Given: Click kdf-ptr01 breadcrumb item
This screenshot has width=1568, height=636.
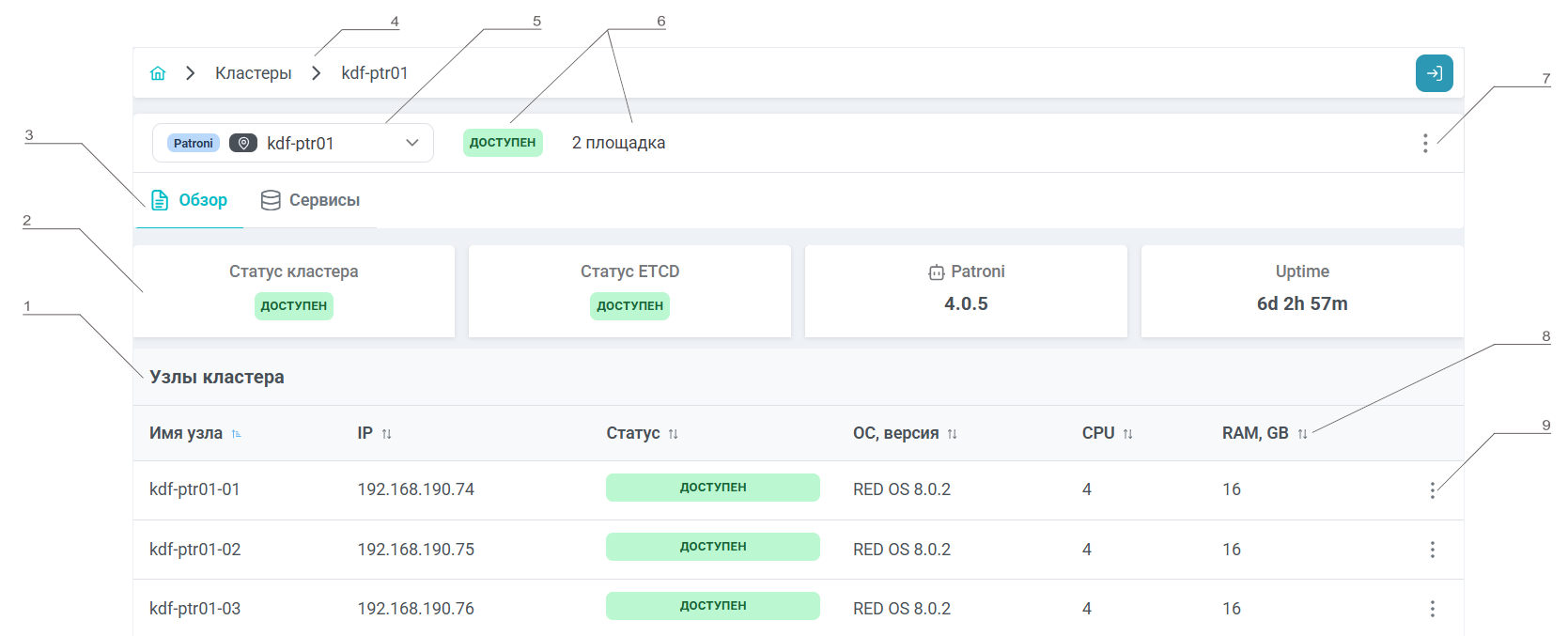Looking at the screenshot, I should click(x=375, y=73).
